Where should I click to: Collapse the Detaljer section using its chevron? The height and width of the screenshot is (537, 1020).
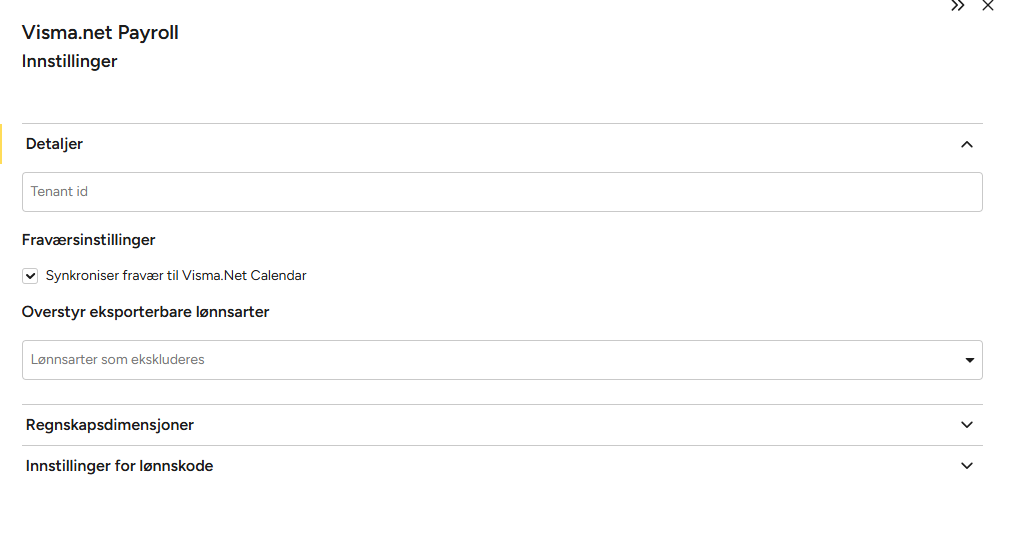967,144
